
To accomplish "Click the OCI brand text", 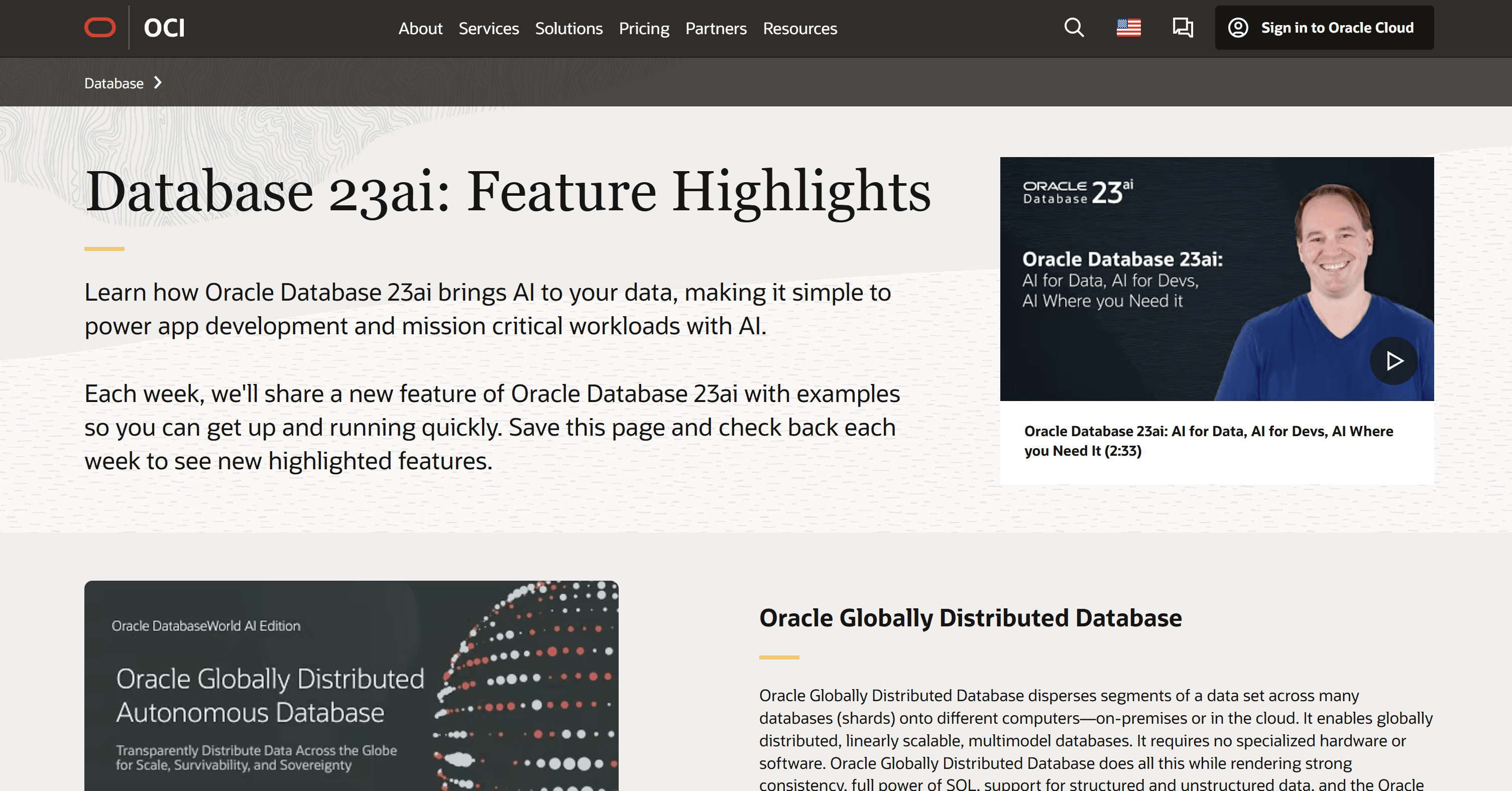I will 164,28.
